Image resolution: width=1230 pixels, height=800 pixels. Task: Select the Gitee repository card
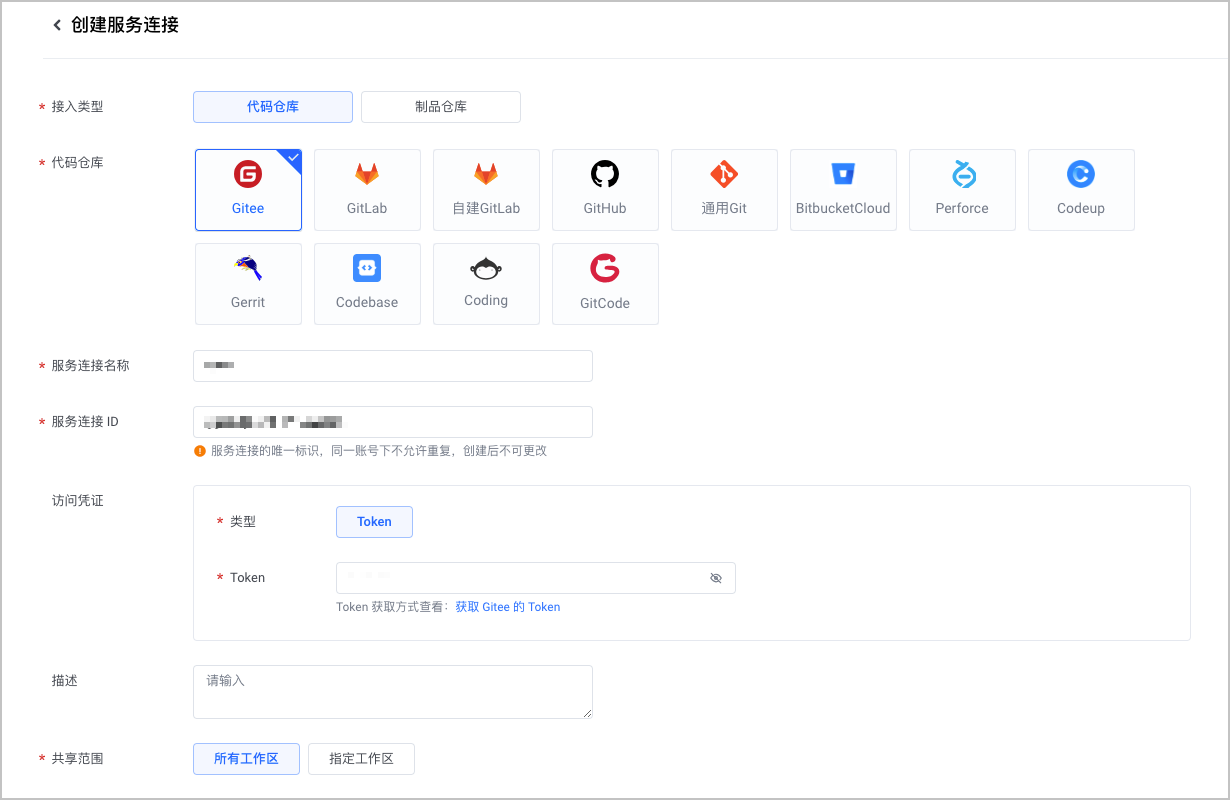[x=248, y=190]
